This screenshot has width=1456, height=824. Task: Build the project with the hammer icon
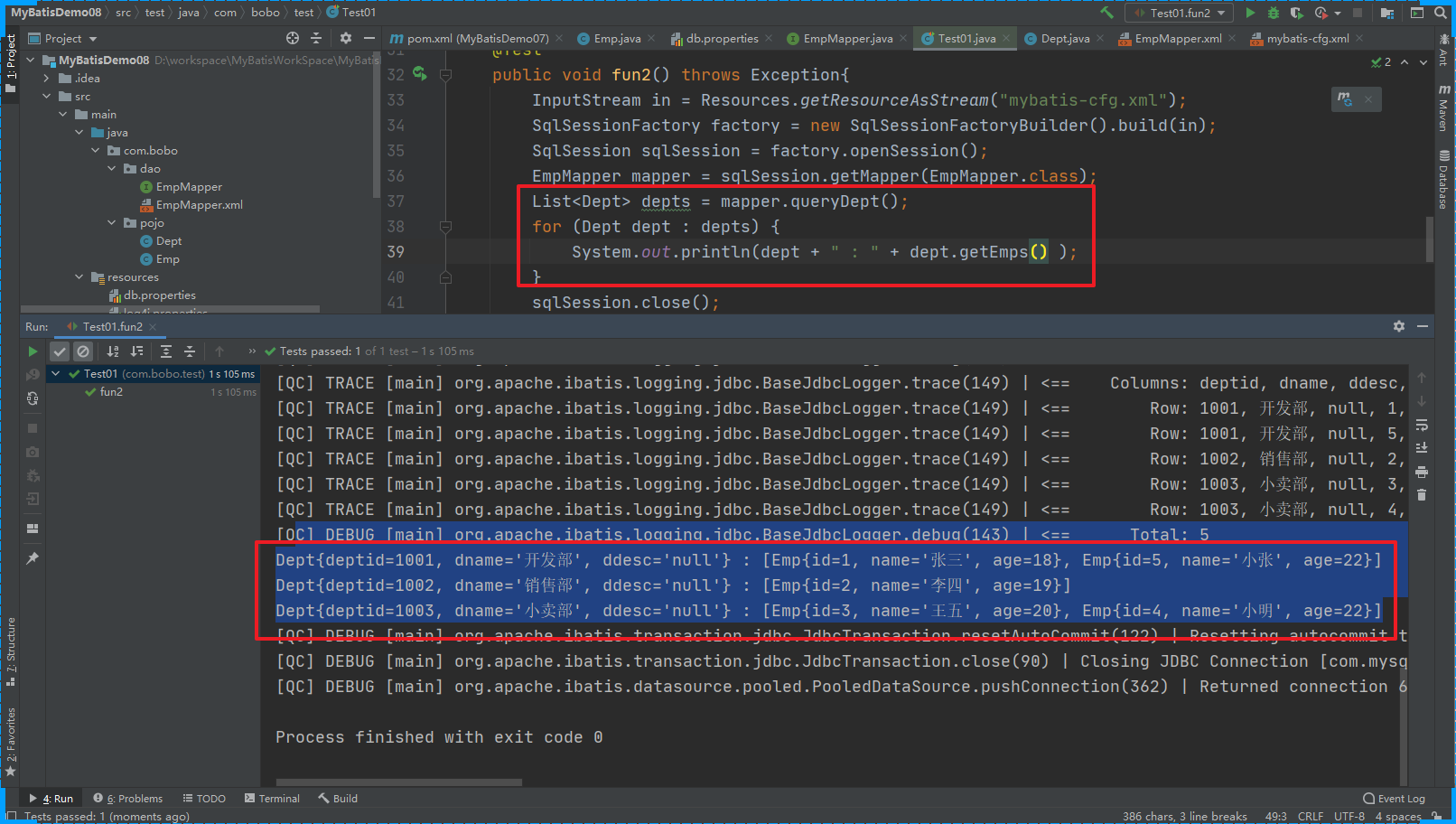pyautogui.click(x=1106, y=13)
